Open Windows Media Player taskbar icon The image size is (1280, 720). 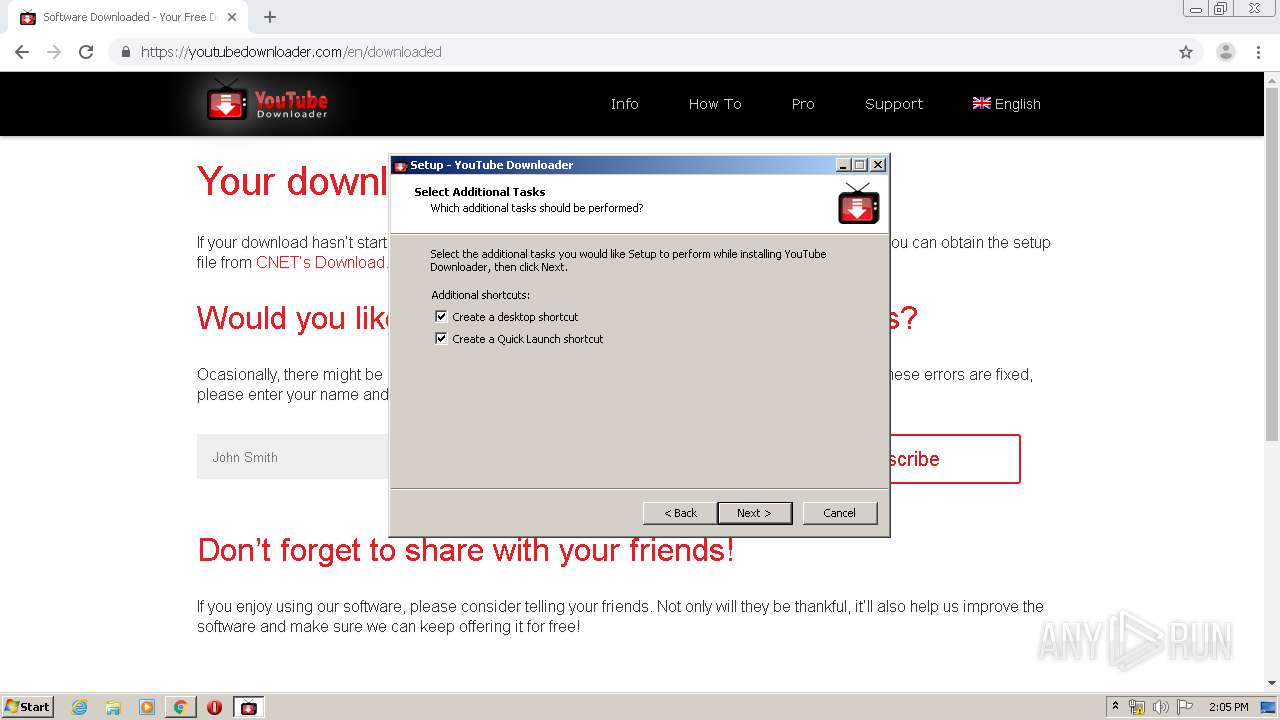(147, 707)
